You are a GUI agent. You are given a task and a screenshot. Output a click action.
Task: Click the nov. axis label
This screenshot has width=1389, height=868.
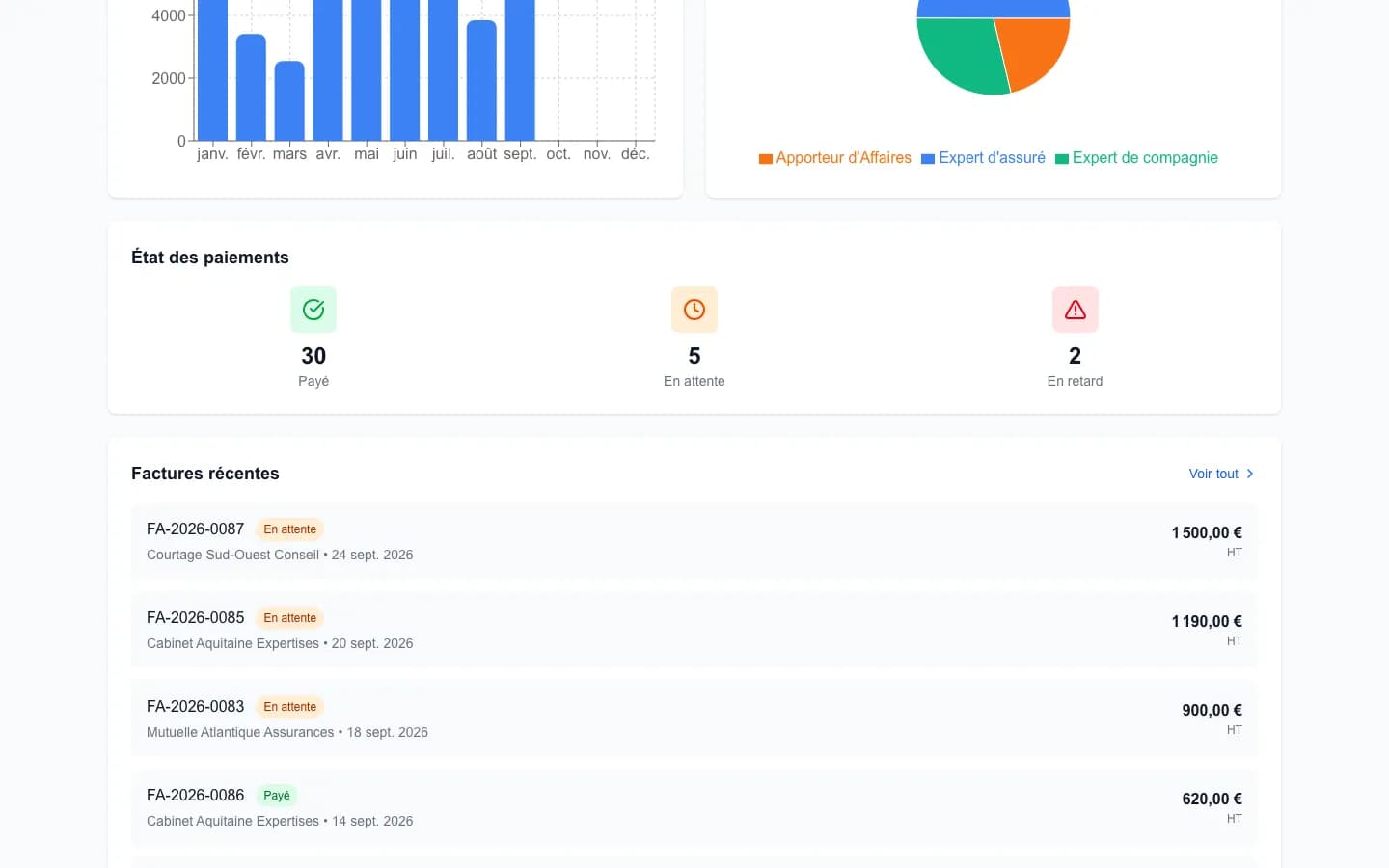[x=597, y=154]
